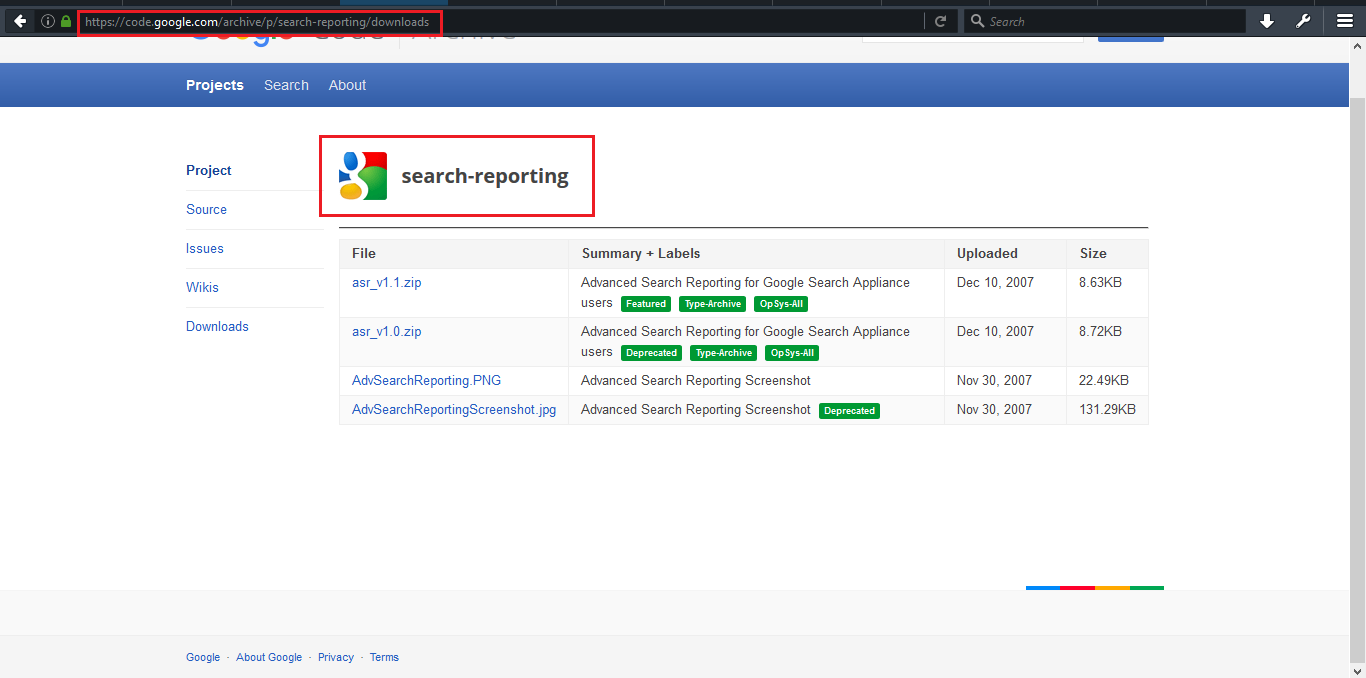The image size is (1366, 678).
Task: Open the Terms footer link
Action: (x=384, y=657)
